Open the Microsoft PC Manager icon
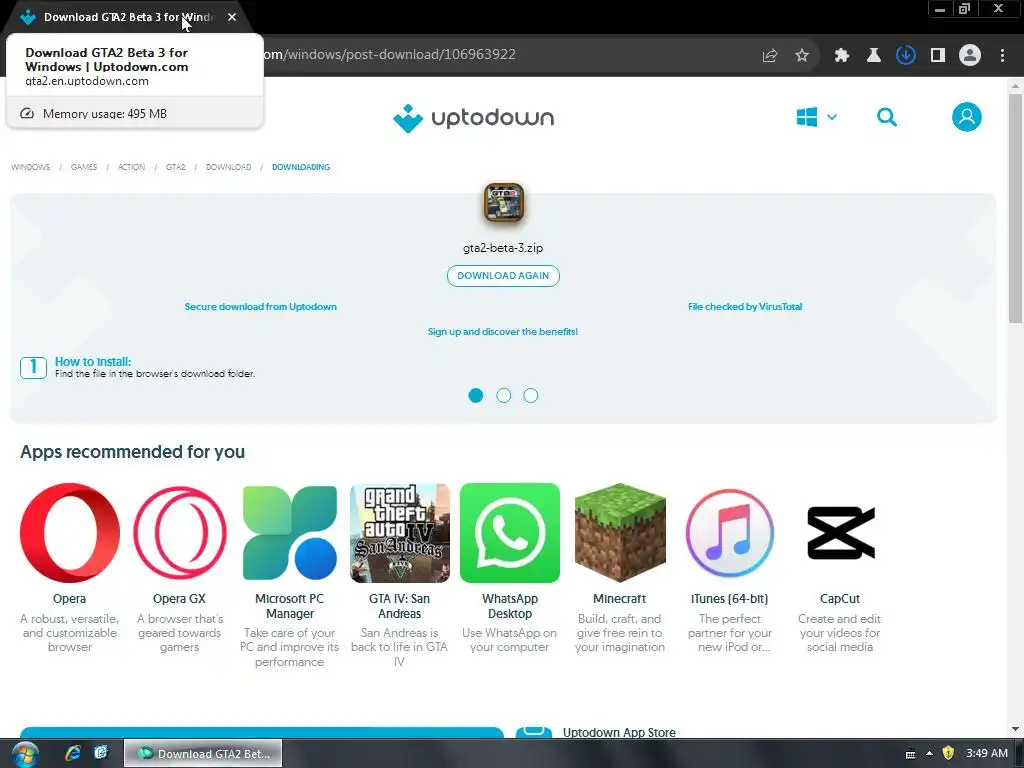1024x768 pixels. tap(290, 533)
